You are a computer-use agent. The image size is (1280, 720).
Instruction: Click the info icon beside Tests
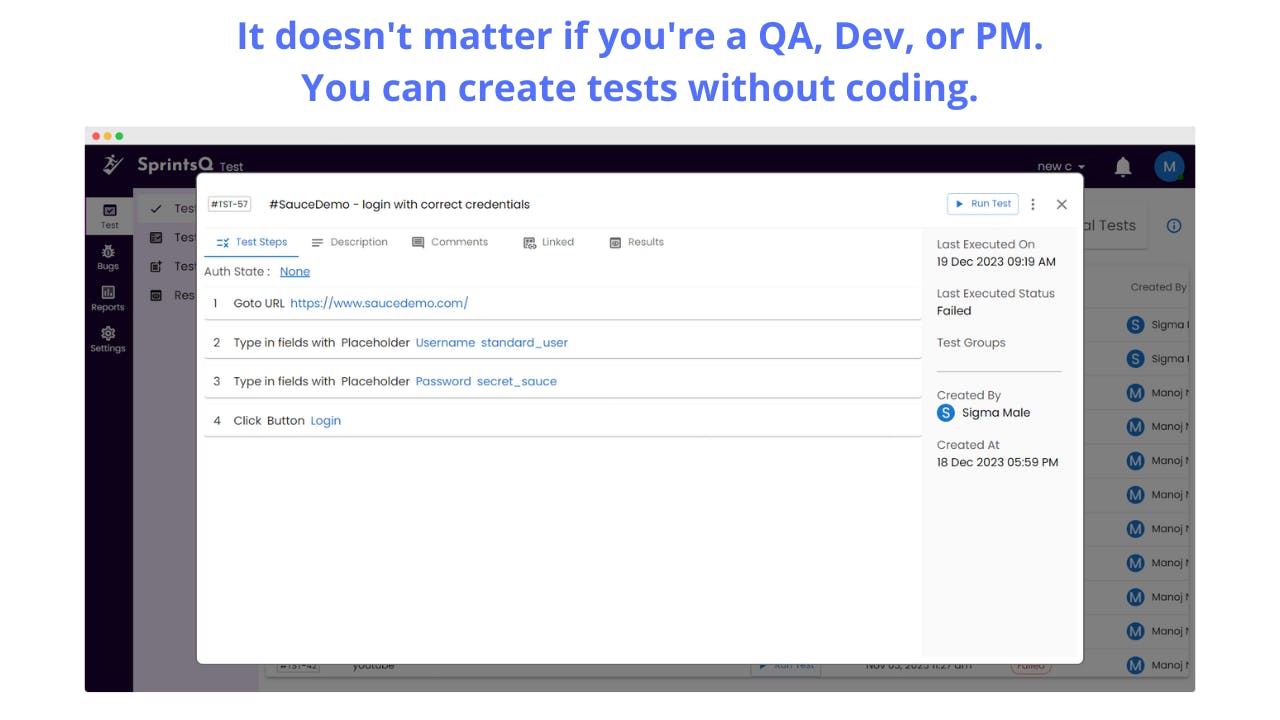coord(1174,226)
